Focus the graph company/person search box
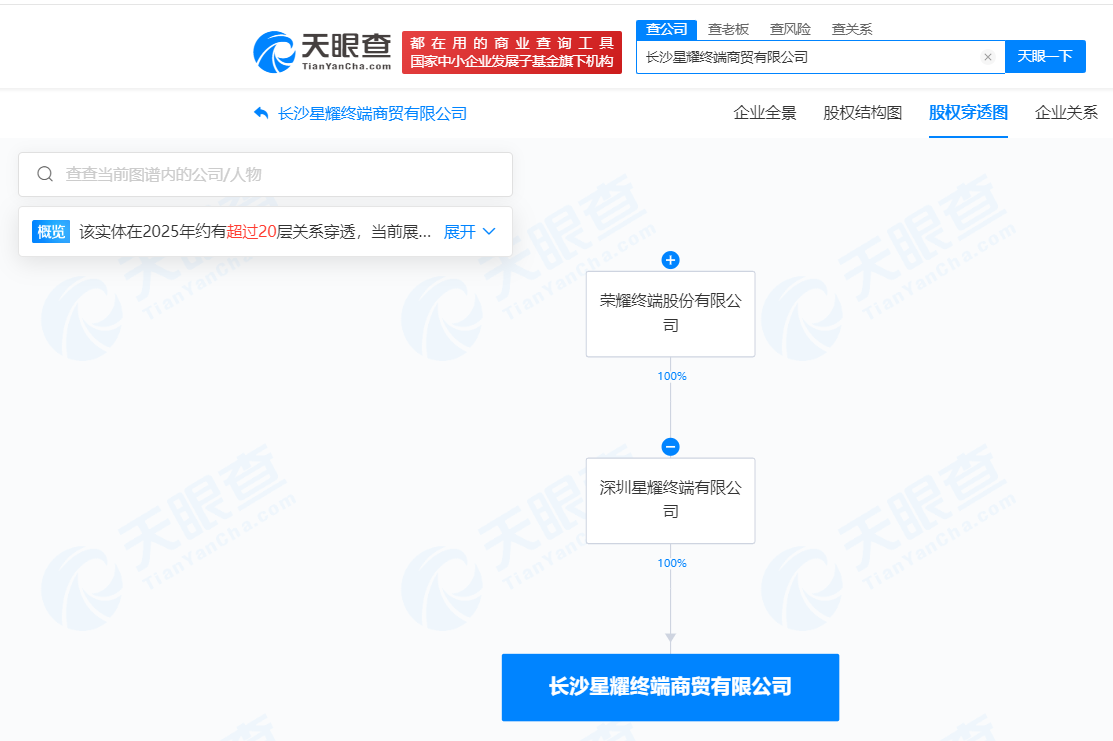Image resolution: width=1113 pixels, height=741 pixels. [x=265, y=175]
